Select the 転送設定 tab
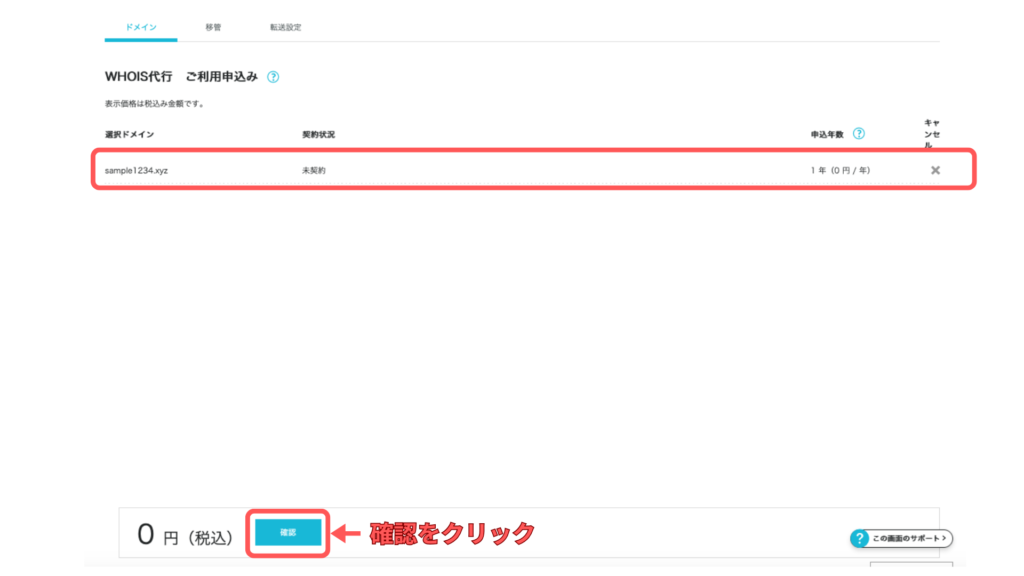Image resolution: width=1024 pixels, height=576 pixels. (286, 27)
